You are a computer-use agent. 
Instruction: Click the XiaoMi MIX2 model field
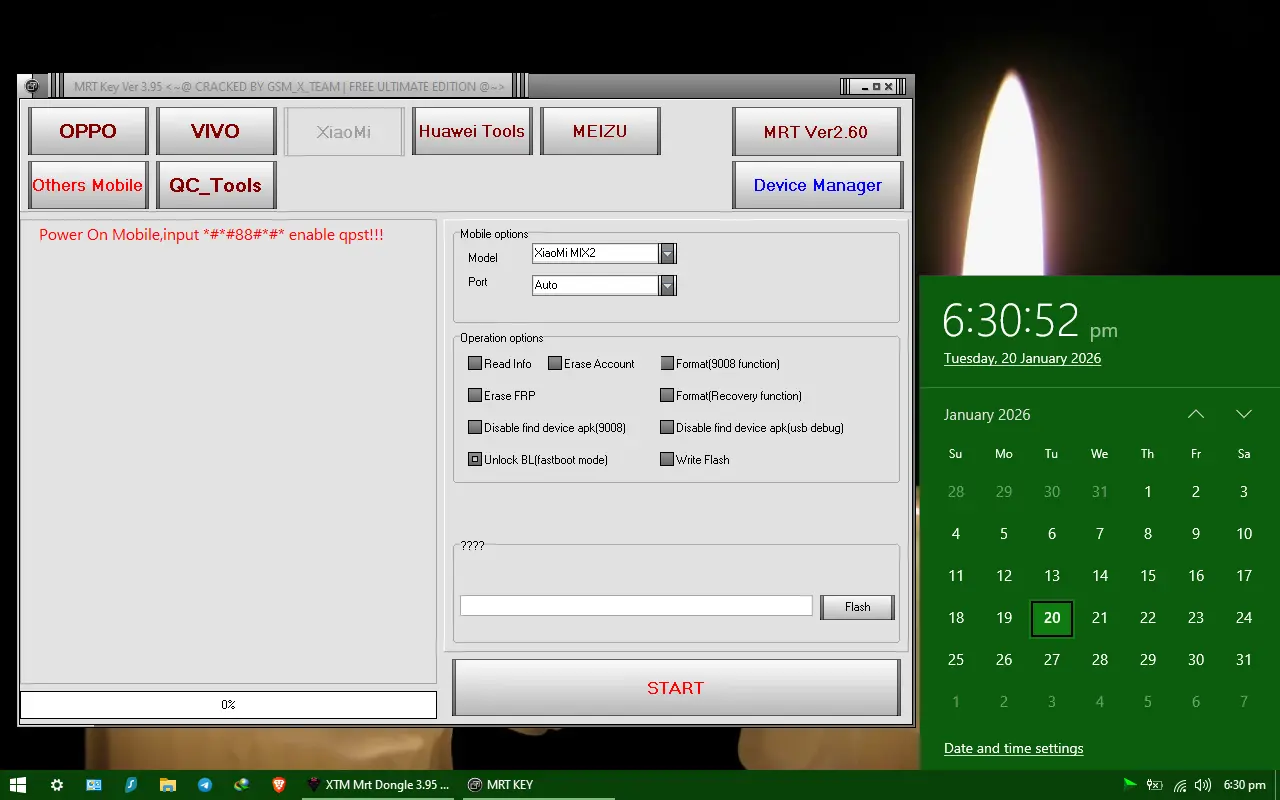pyautogui.click(x=595, y=253)
